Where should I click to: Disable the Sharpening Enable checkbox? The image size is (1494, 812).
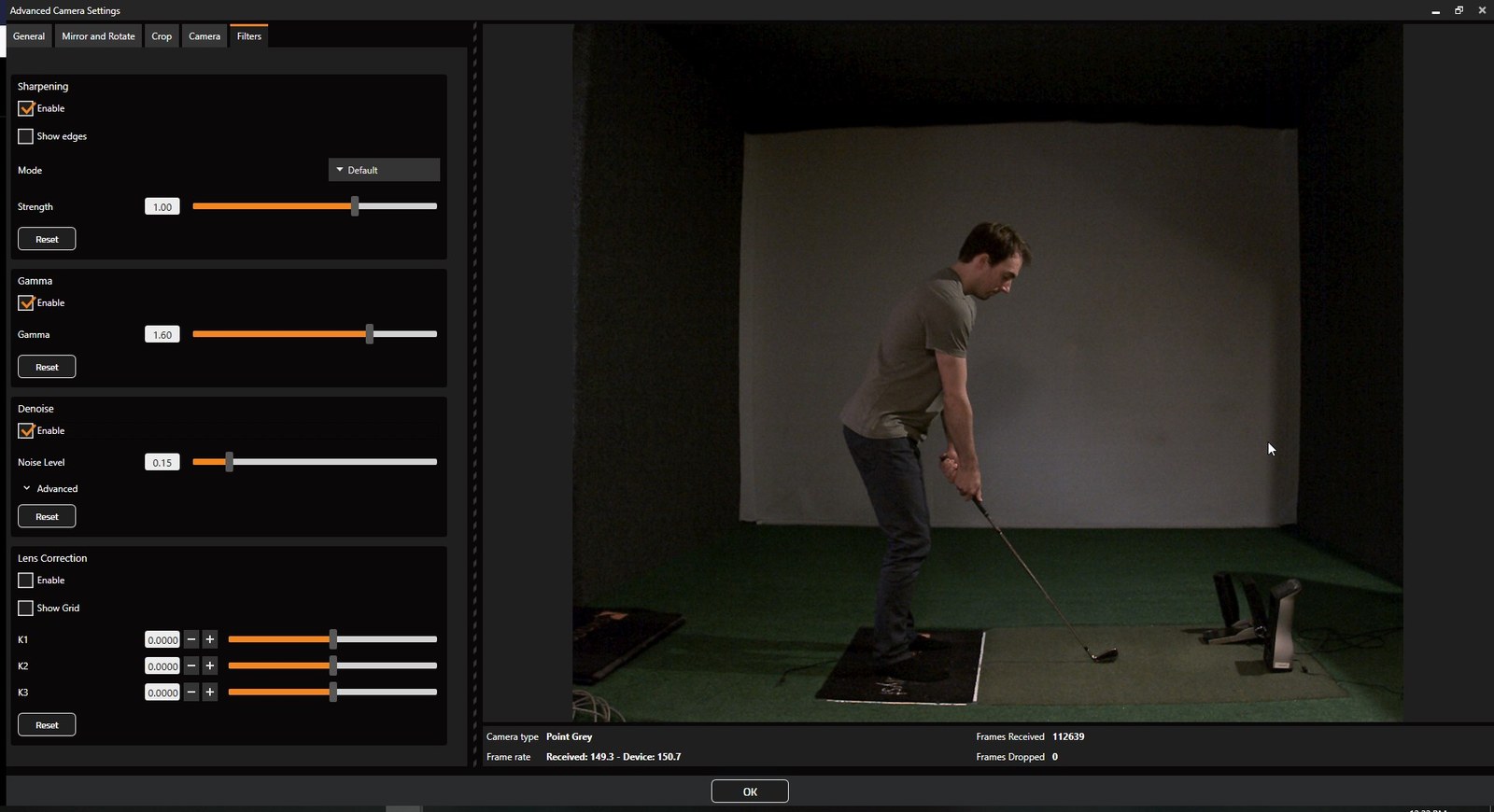(x=26, y=108)
